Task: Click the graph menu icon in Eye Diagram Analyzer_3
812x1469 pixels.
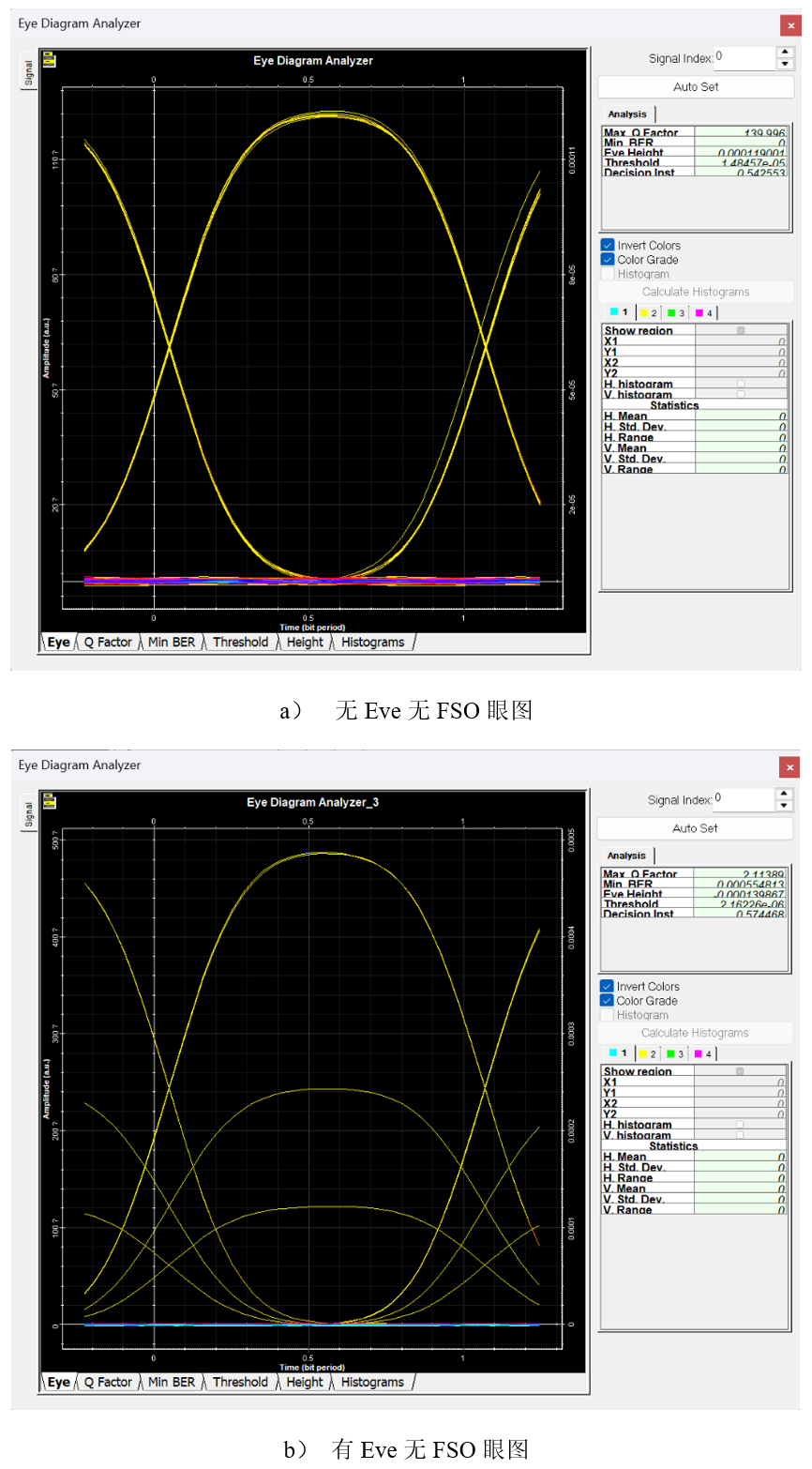Action: pos(50,802)
